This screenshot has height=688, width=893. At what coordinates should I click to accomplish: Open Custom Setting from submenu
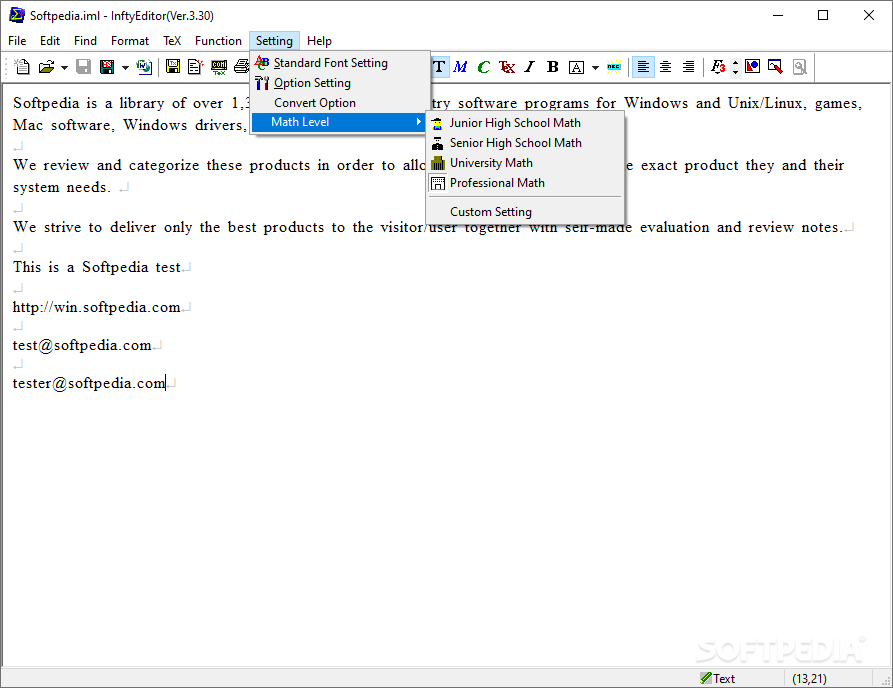pyautogui.click(x=525, y=212)
